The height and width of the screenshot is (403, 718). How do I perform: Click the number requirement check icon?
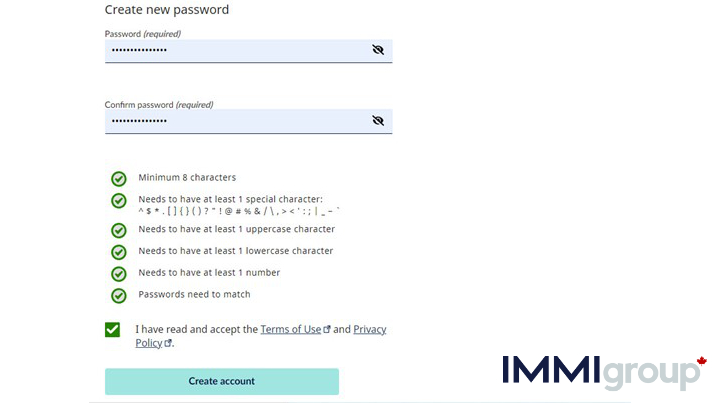(119, 274)
